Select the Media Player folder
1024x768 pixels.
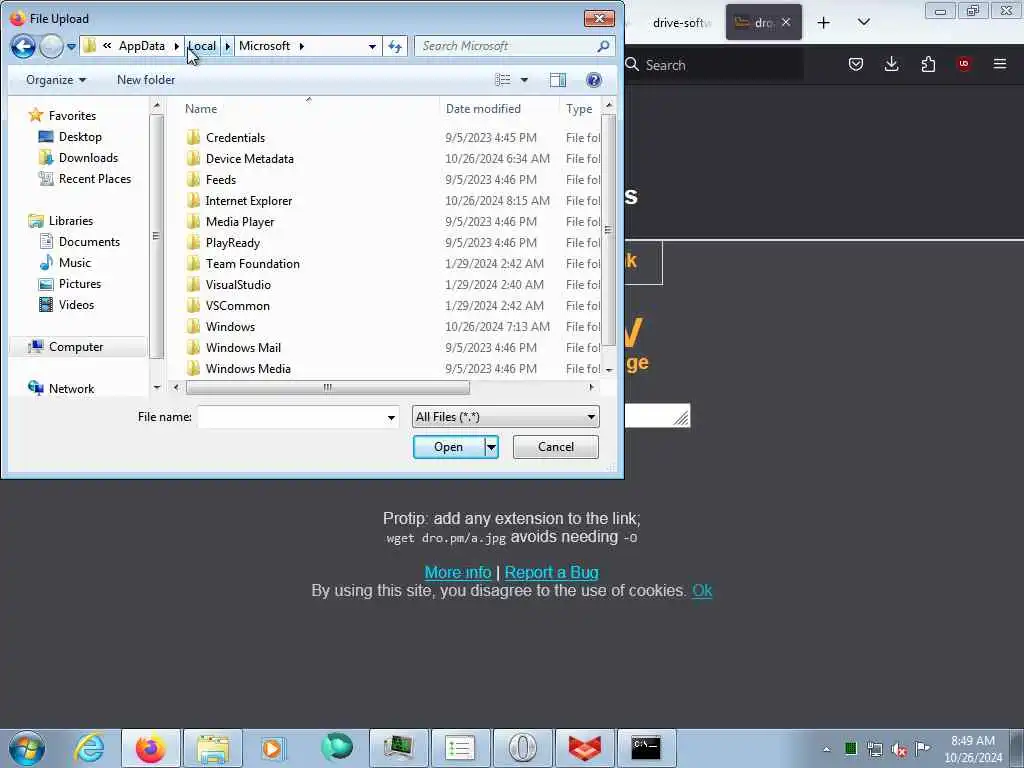(x=240, y=221)
